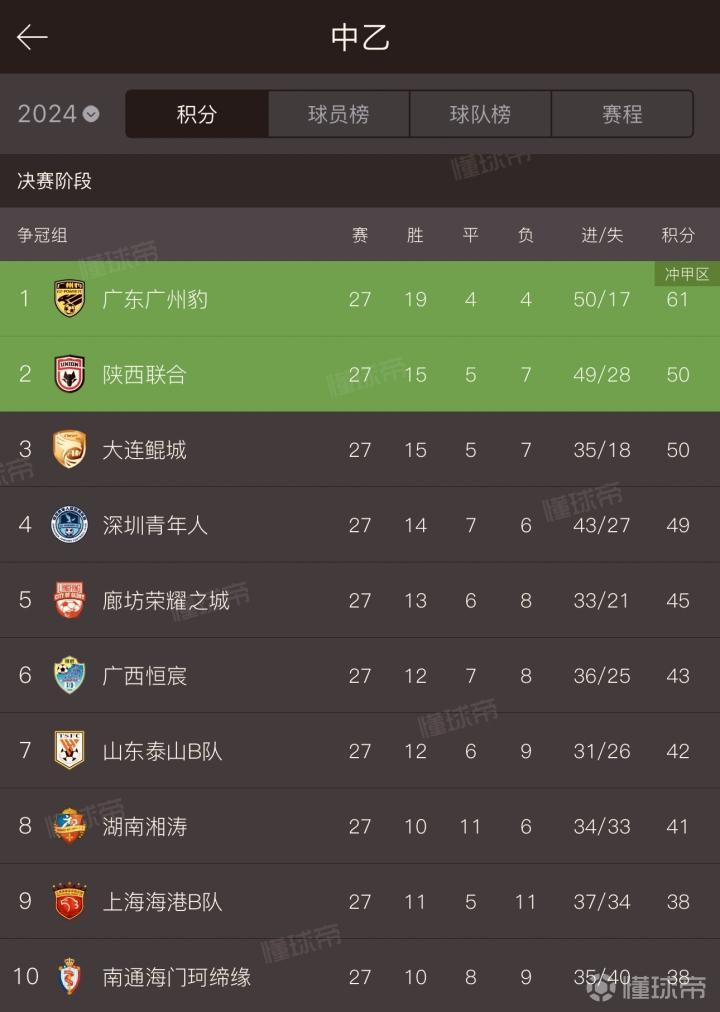Tap the 陕西联合 team crest
Screen dimensions: 720x1012
point(69,374)
